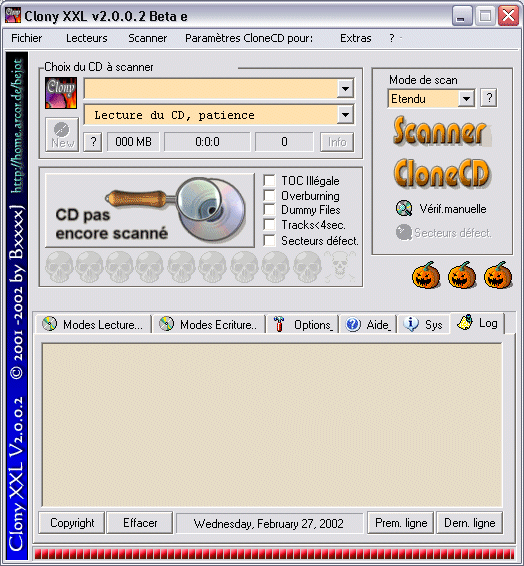Click the ? button beside 000 MB
The width and height of the screenshot is (524, 566).
coord(93,142)
